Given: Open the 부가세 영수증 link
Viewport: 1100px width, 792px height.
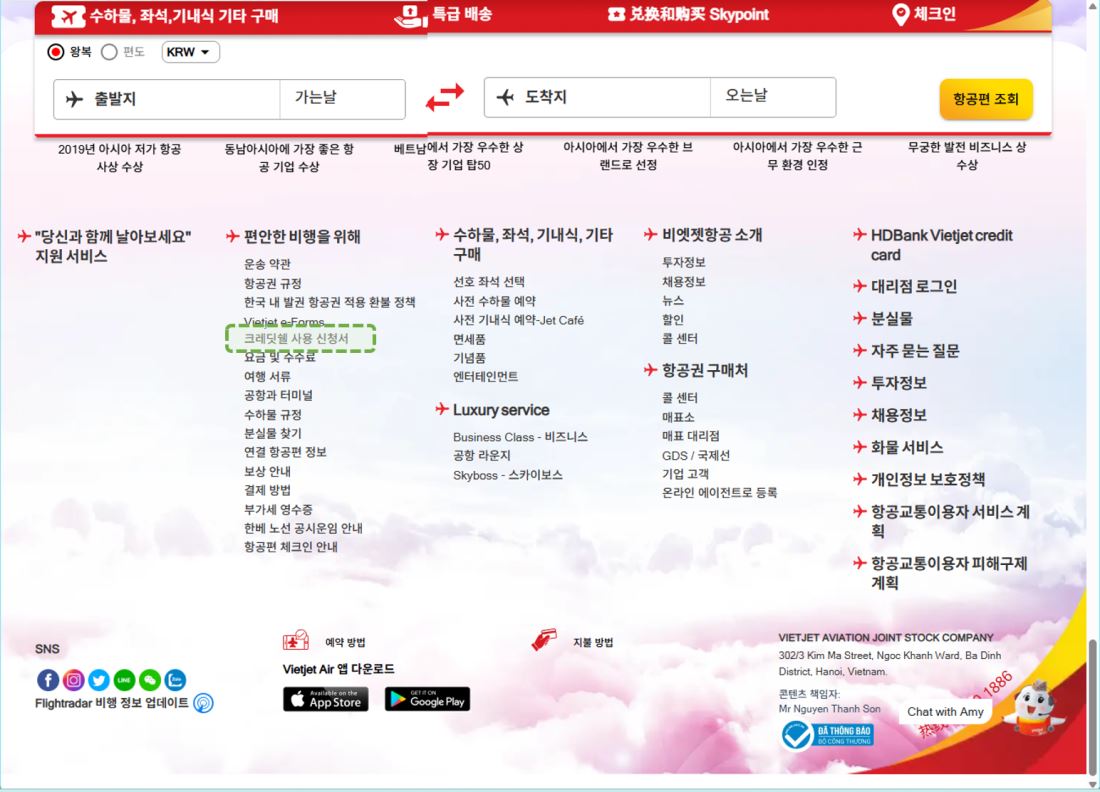Looking at the screenshot, I should (279, 509).
